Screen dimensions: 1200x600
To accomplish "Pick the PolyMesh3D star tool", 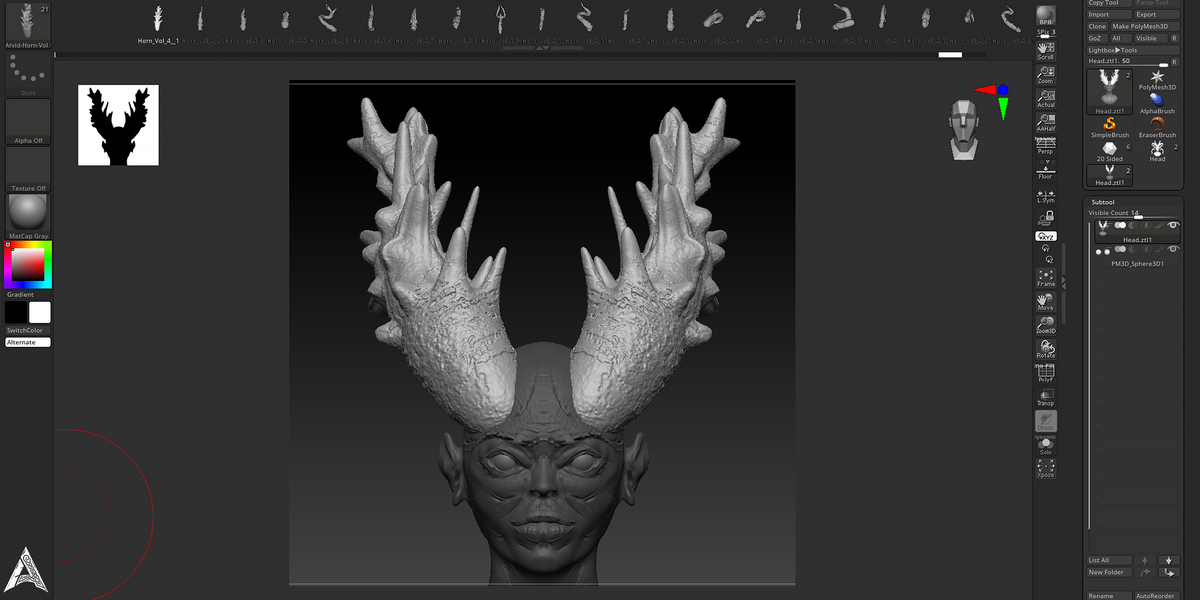I will coord(1157,80).
